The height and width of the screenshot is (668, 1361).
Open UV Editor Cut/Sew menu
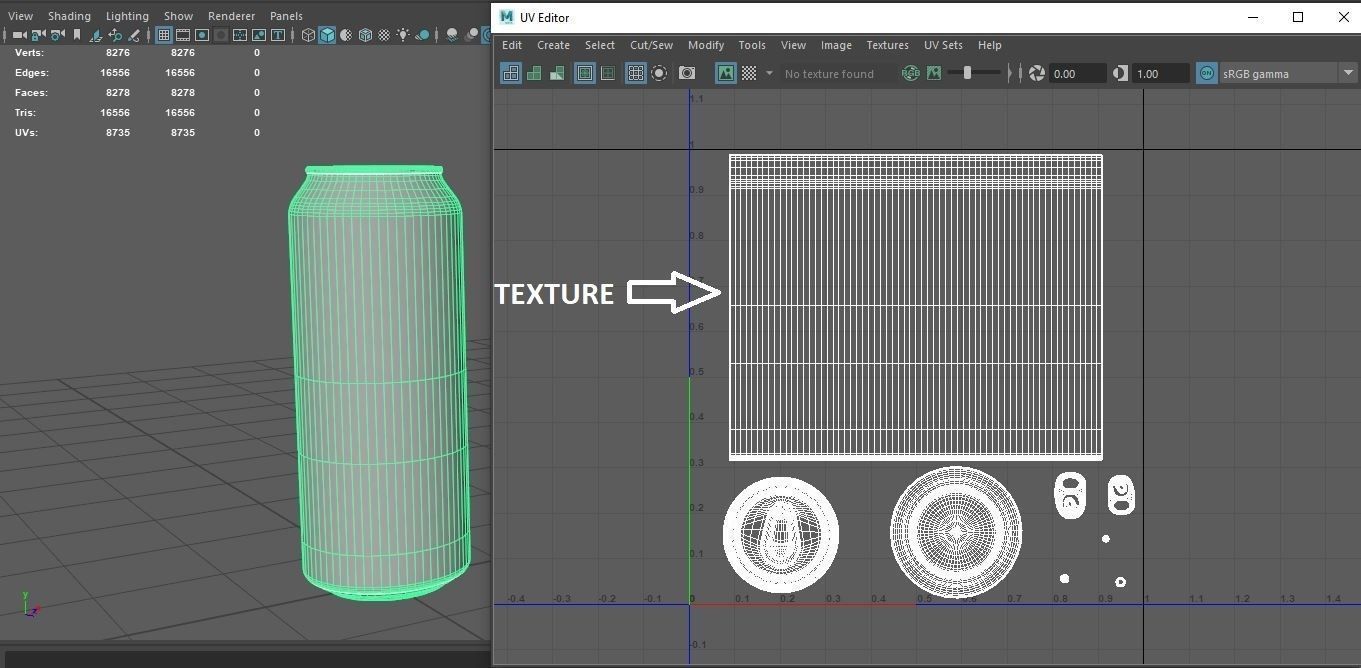(651, 45)
